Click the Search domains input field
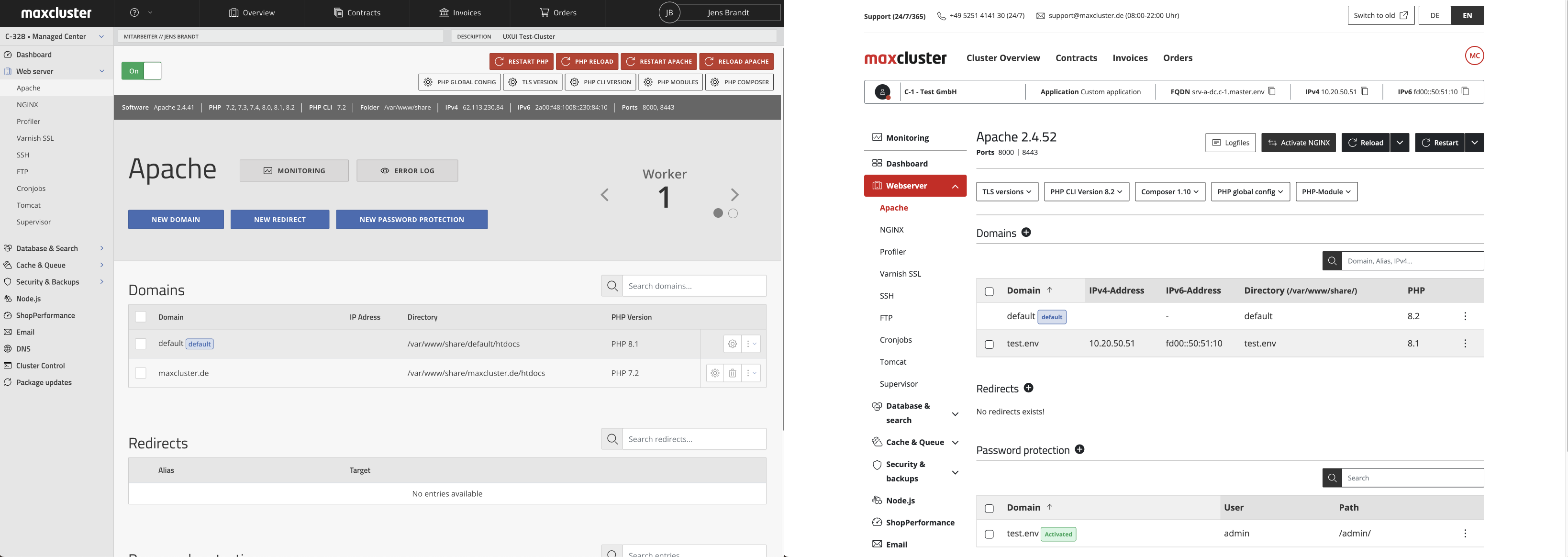The image size is (1568, 557). click(694, 286)
